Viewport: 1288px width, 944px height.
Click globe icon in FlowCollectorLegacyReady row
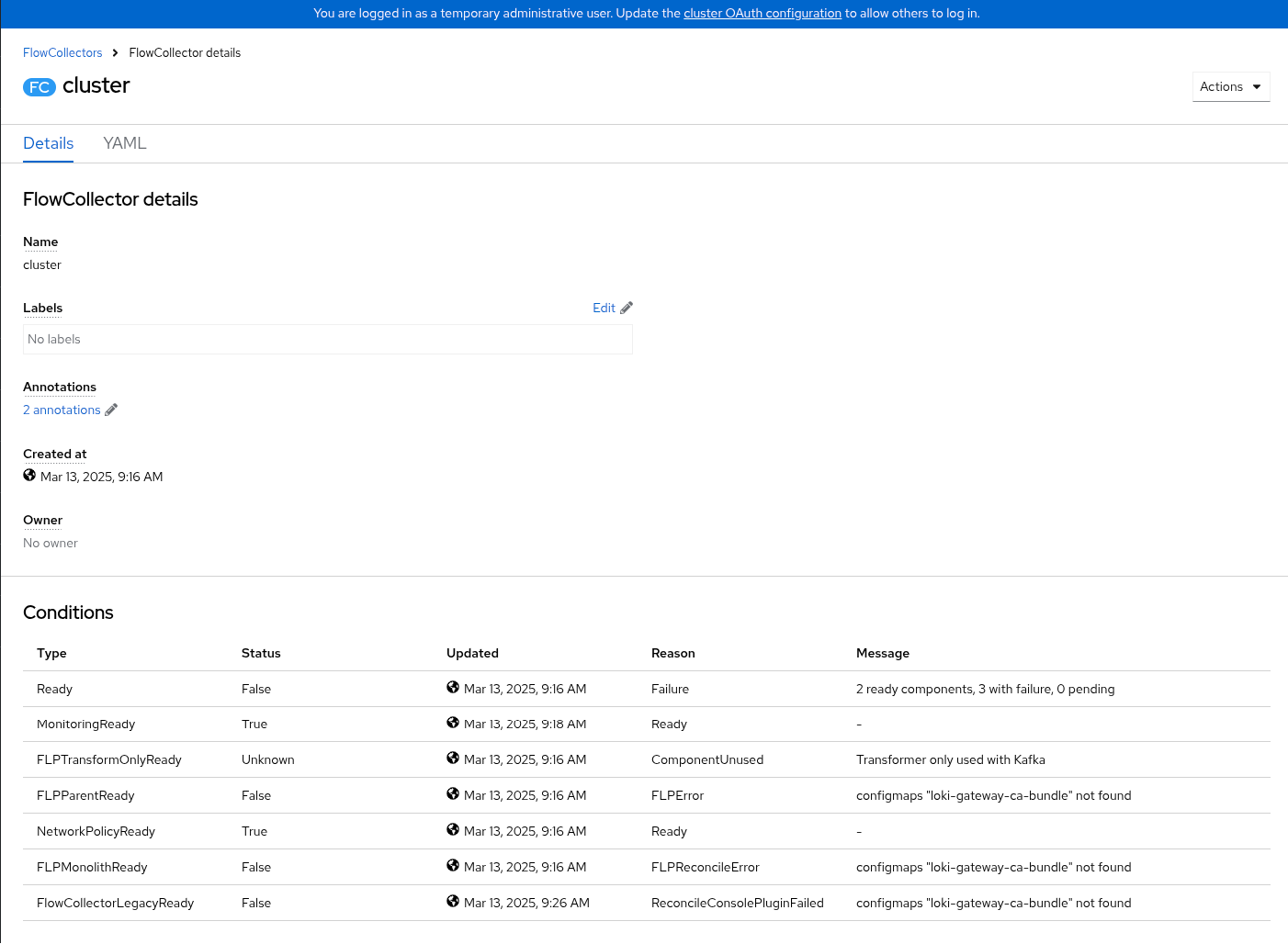pyautogui.click(x=453, y=902)
